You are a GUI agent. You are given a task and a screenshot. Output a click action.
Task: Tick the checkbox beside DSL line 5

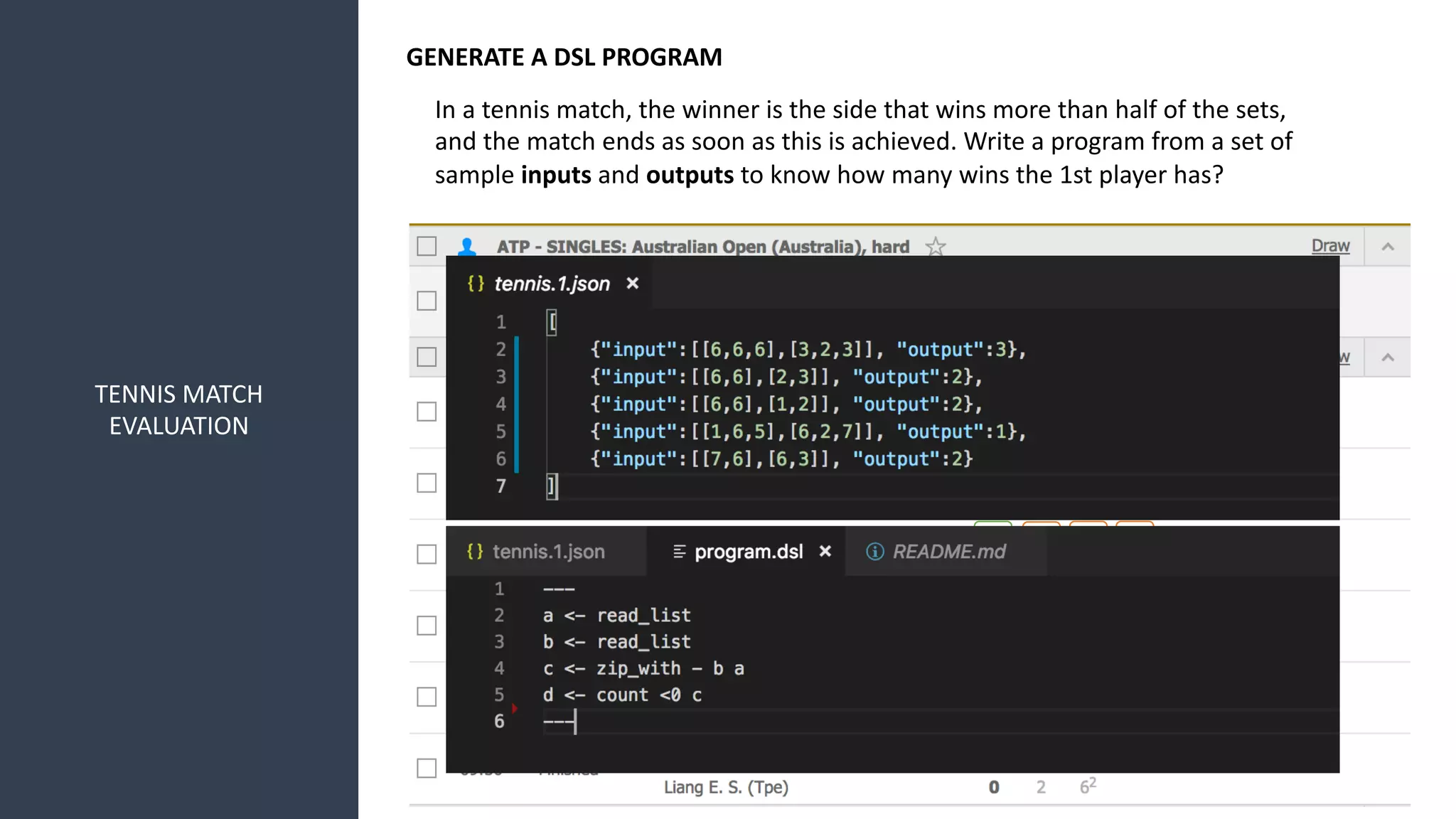(x=427, y=697)
